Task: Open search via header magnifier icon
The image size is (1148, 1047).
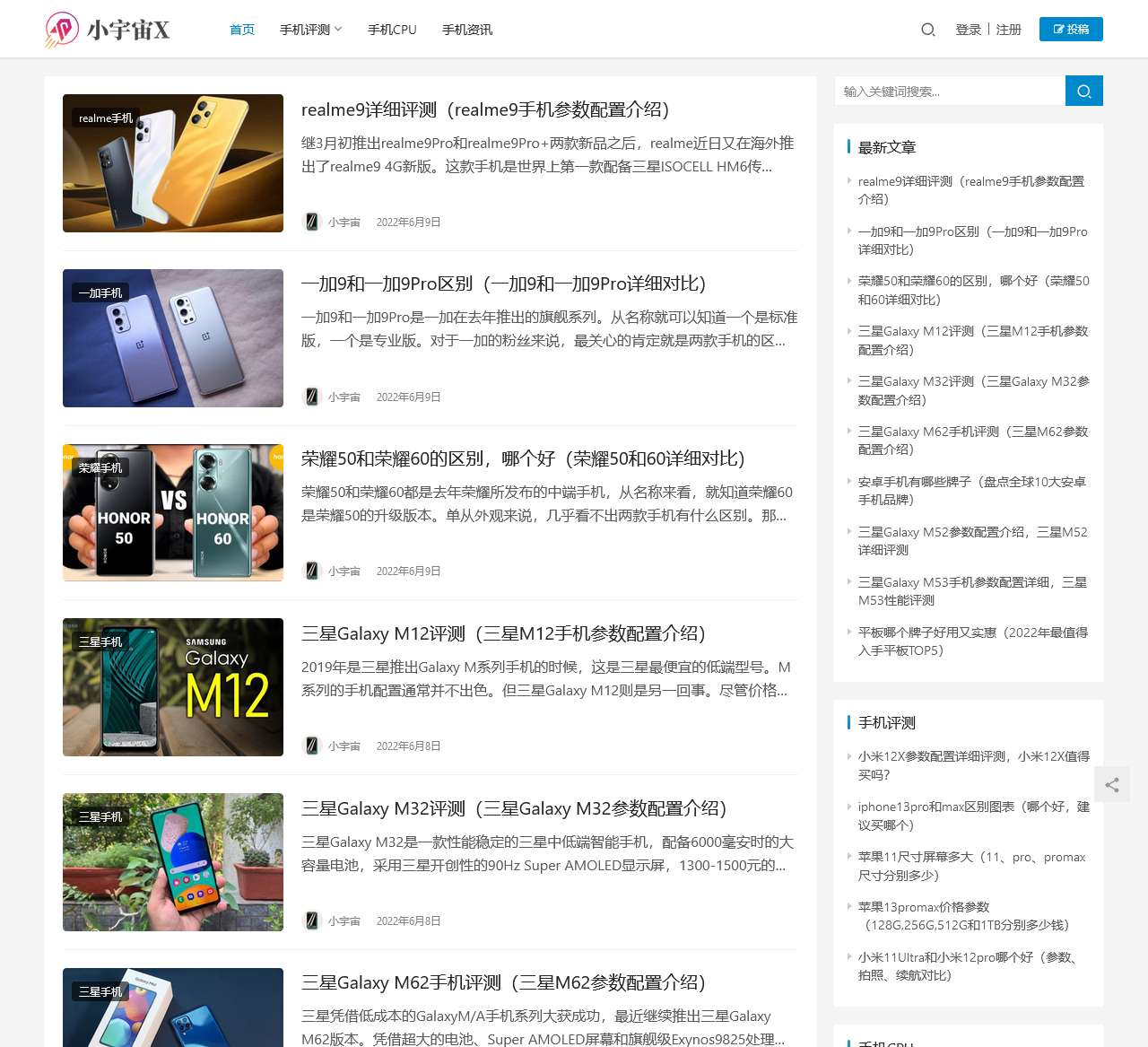Action: coord(928,30)
